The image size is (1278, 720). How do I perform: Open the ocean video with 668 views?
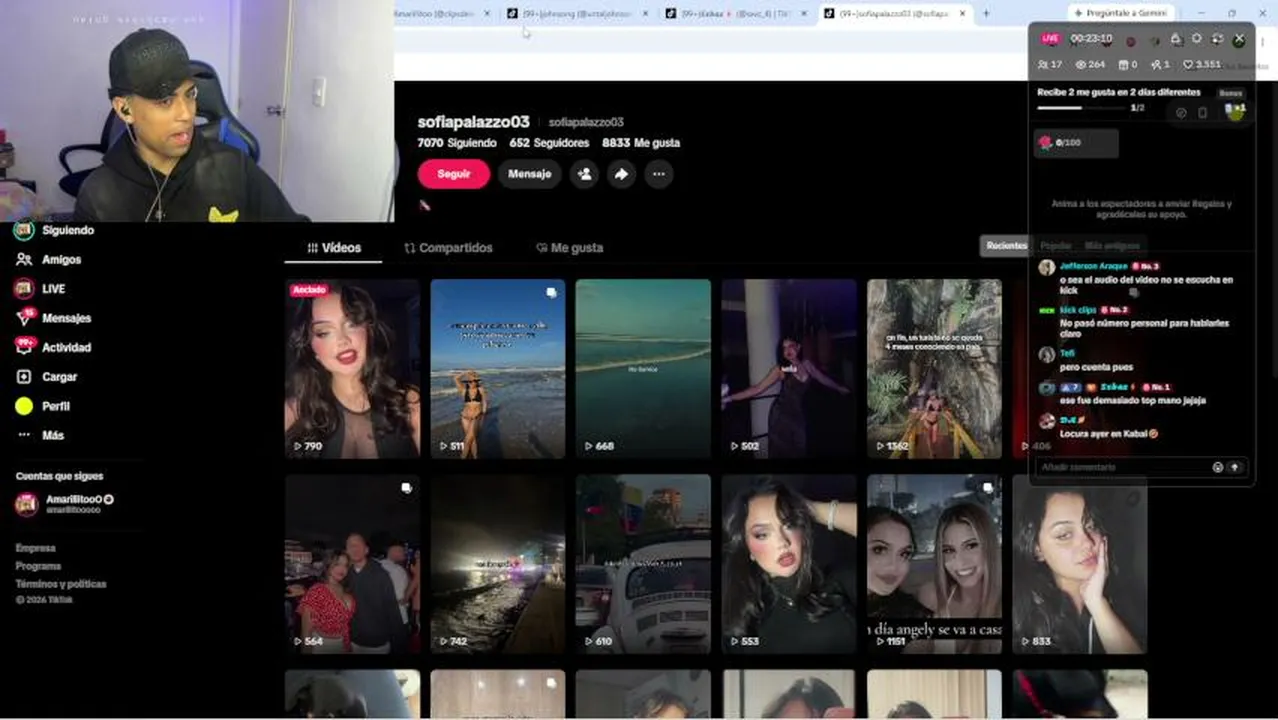643,368
